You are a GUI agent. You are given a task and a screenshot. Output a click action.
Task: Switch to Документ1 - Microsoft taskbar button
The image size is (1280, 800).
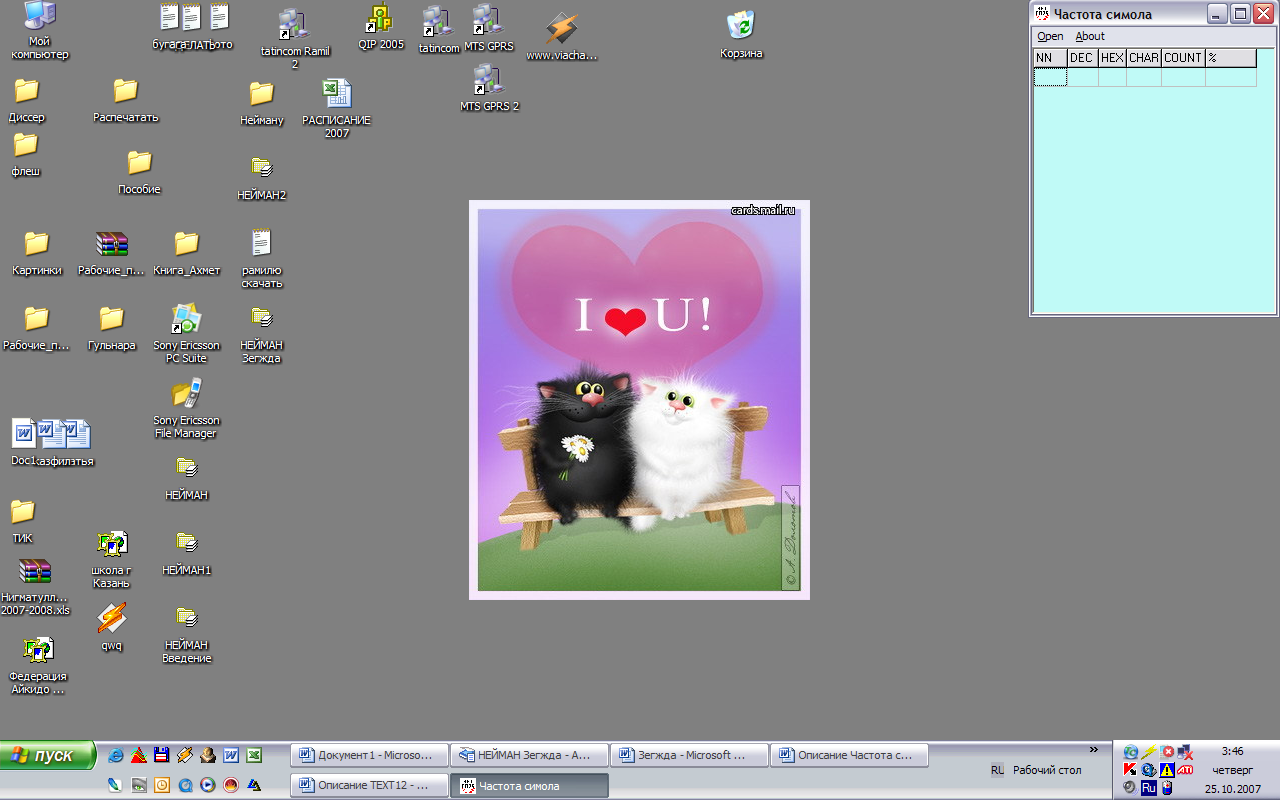[369, 755]
